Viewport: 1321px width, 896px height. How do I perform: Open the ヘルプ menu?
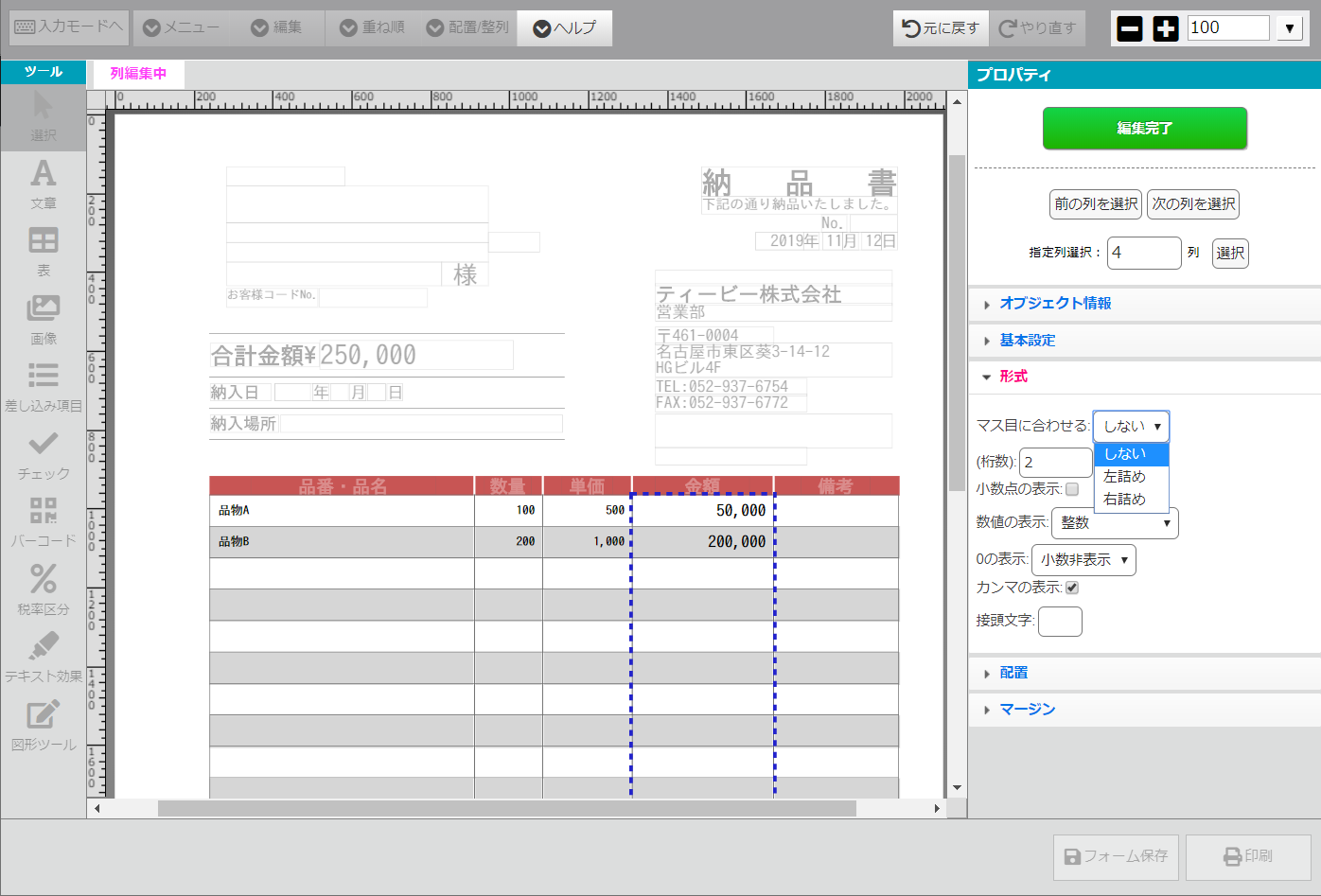tap(565, 28)
